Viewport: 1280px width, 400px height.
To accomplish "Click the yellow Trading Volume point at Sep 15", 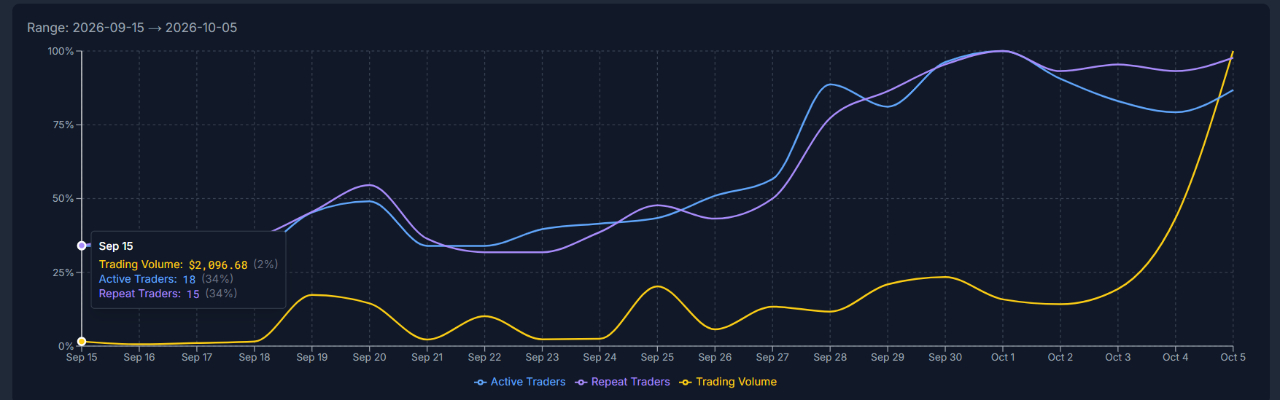I will click(x=82, y=342).
